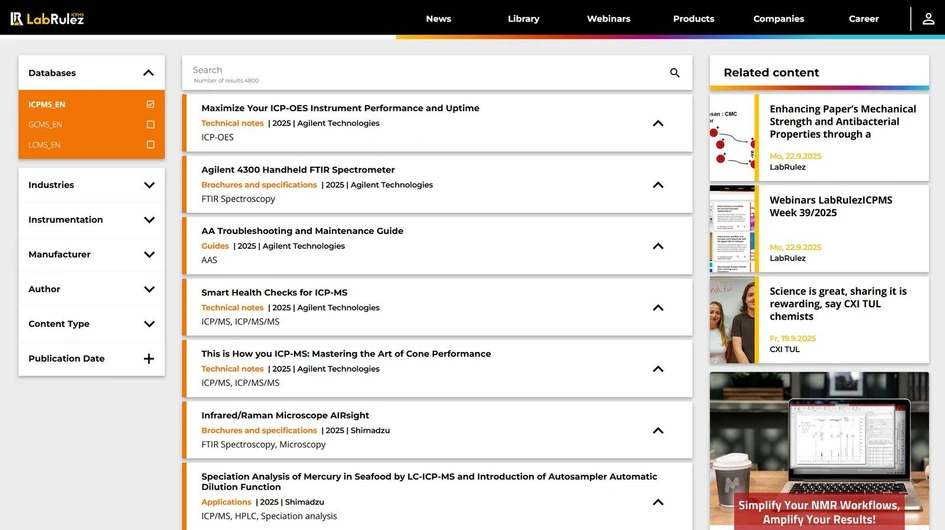Viewport: 945px width, 530px height.
Task: Enable the LCMS_EN database checkbox
Action: pos(150,145)
